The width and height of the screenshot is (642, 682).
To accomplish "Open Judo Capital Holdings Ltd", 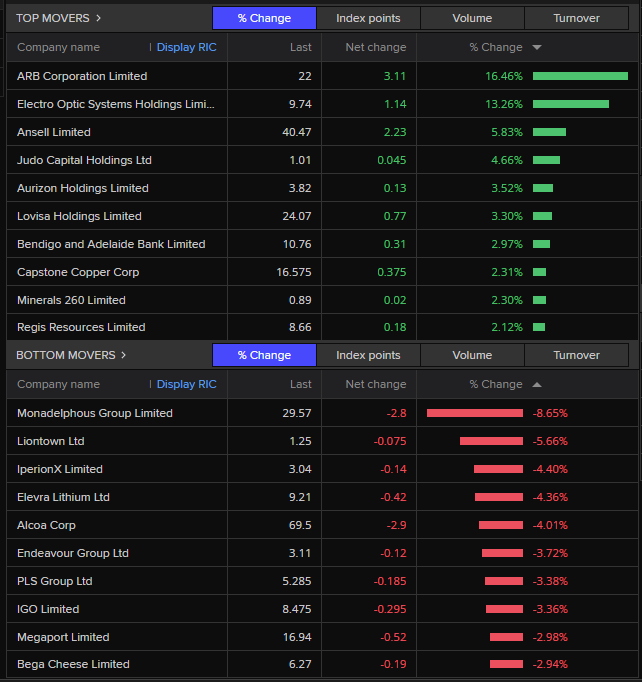I will pos(84,160).
